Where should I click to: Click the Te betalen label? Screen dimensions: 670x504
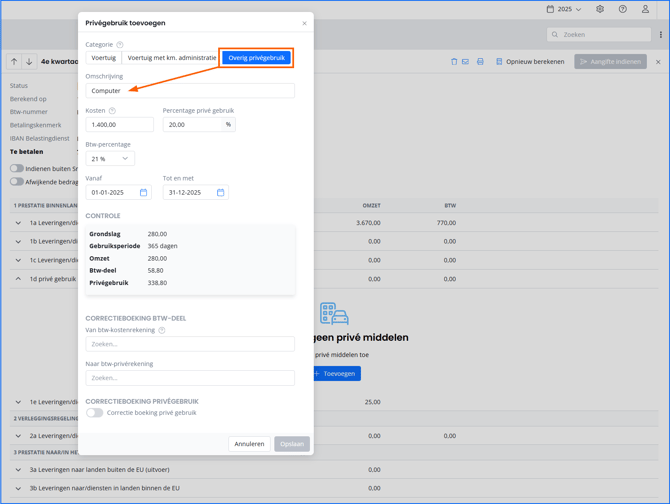pyautogui.click(x=26, y=152)
